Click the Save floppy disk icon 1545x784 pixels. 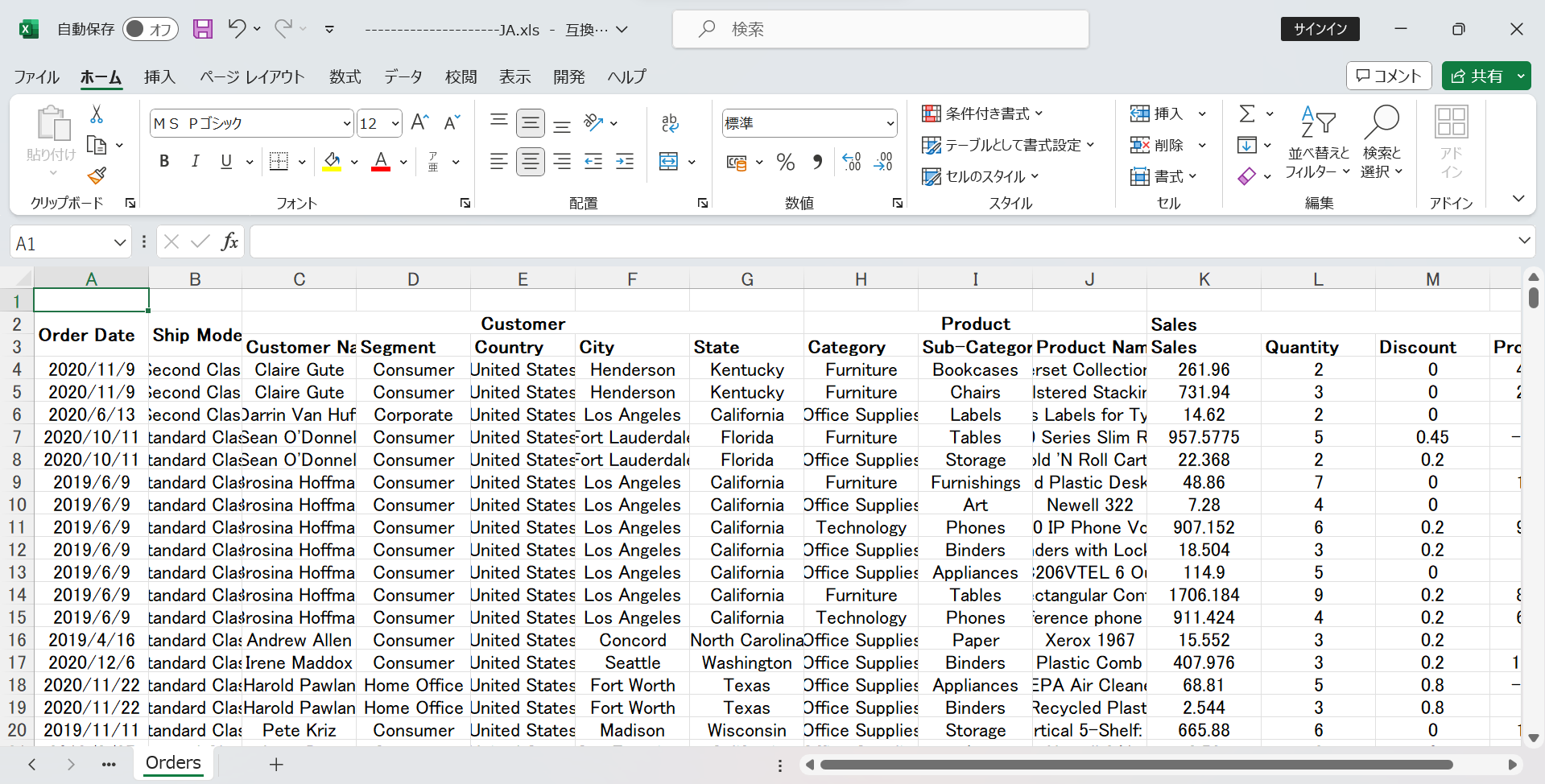pyautogui.click(x=203, y=29)
